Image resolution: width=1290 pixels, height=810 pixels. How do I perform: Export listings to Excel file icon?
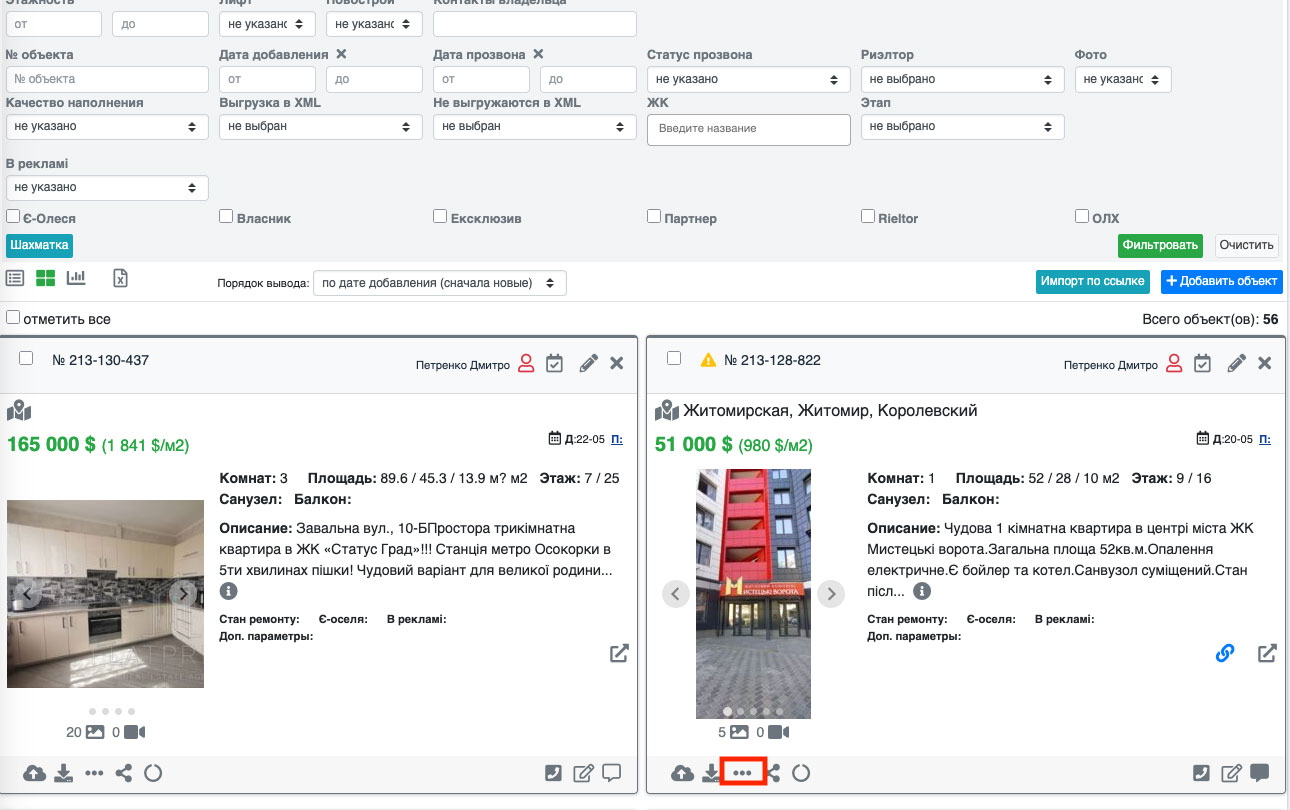tap(120, 279)
